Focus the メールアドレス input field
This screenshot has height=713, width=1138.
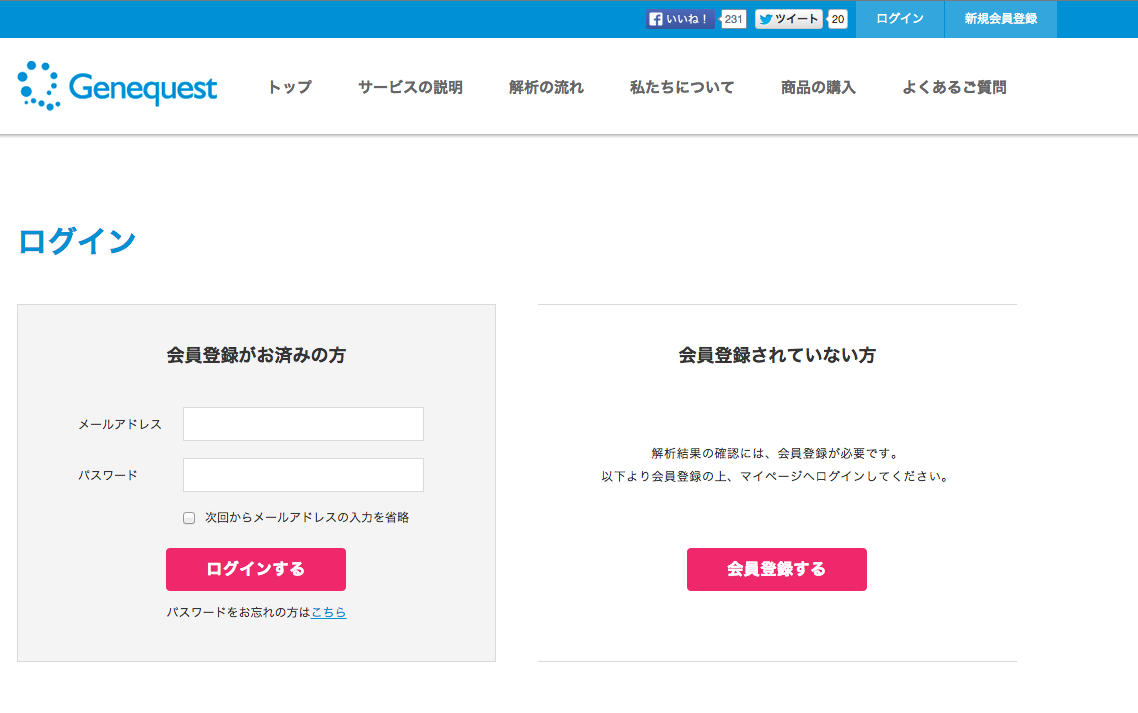pos(303,424)
